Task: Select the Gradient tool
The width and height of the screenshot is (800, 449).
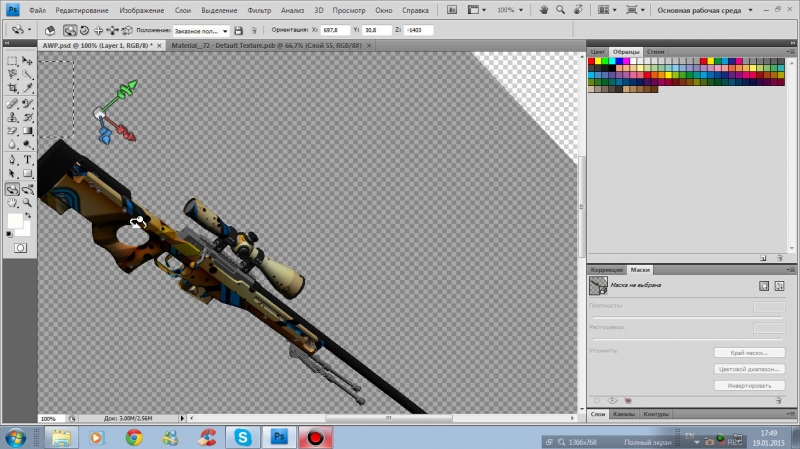Action: (28, 131)
